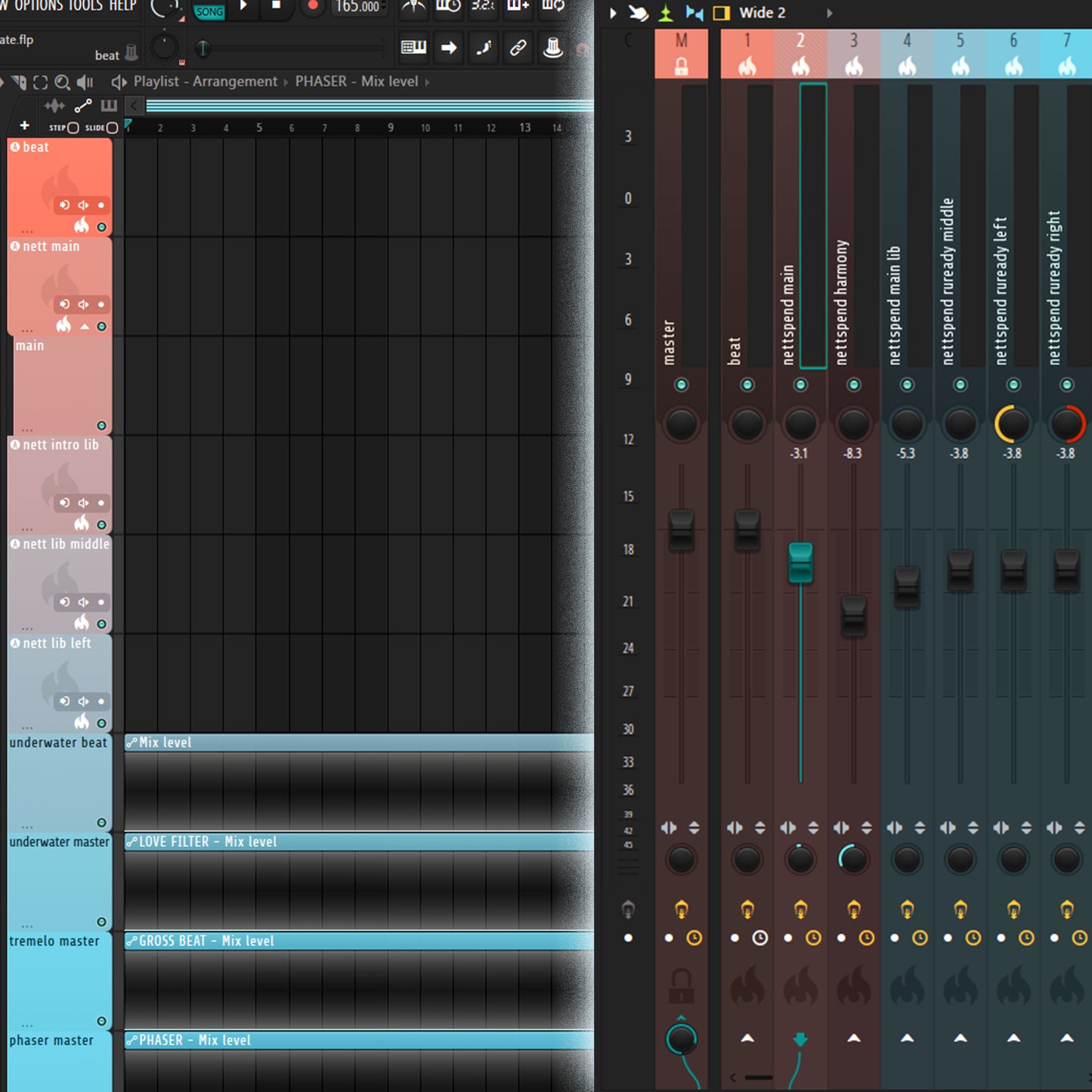1092x1092 pixels.
Task: Enable the SLIDE checkbox
Action: 112,128
